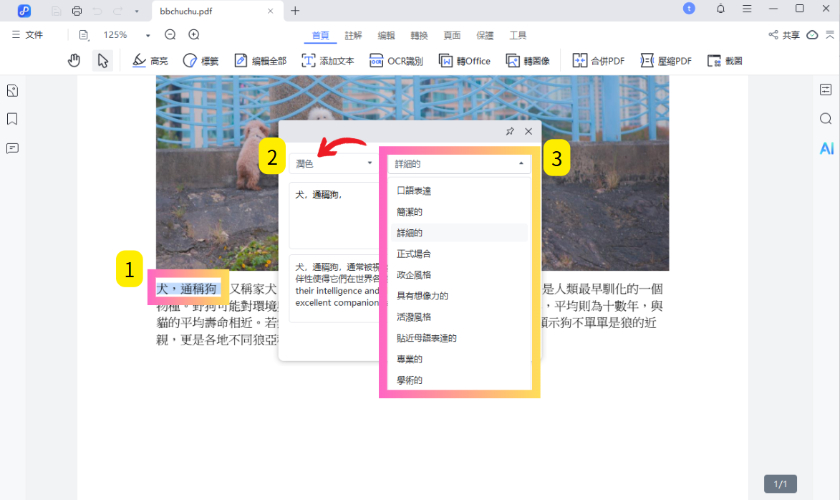Screen dimensions: 840x500
Task: Click the 共享 share button
Action: [784, 35]
